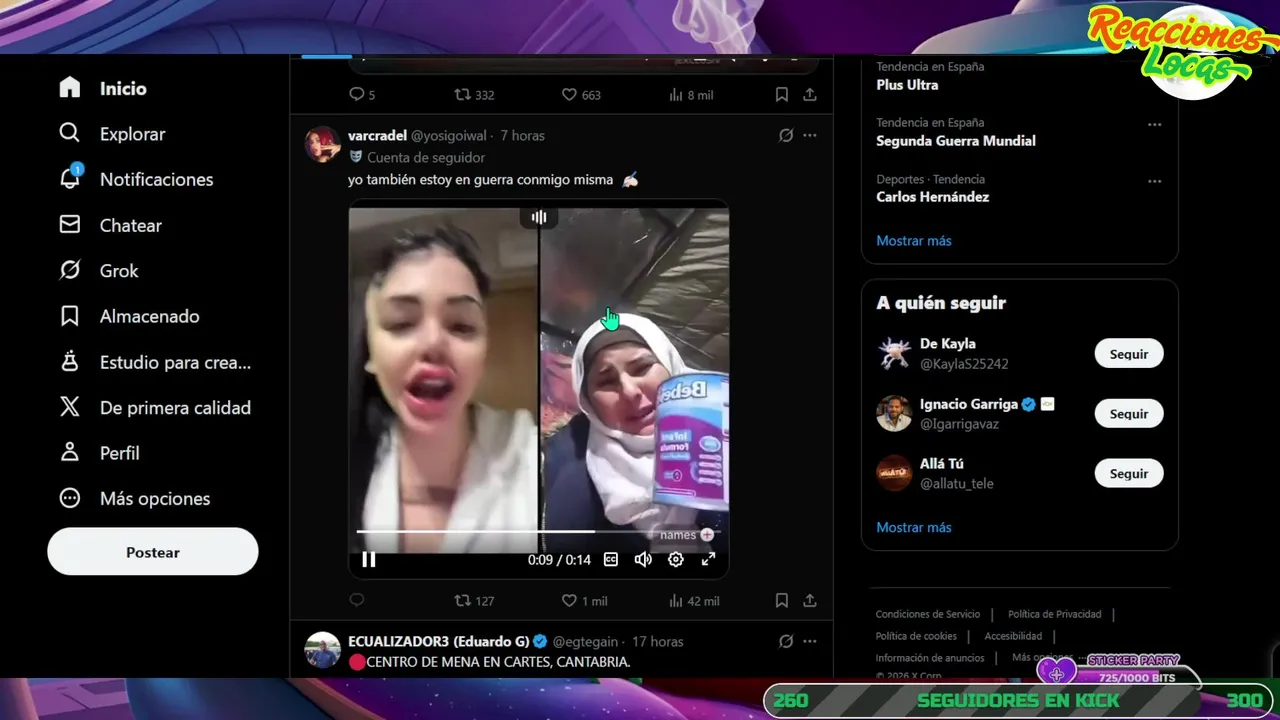Open options for Segunda Guerra Mundial trend
The height and width of the screenshot is (720, 1280).
(1155, 125)
